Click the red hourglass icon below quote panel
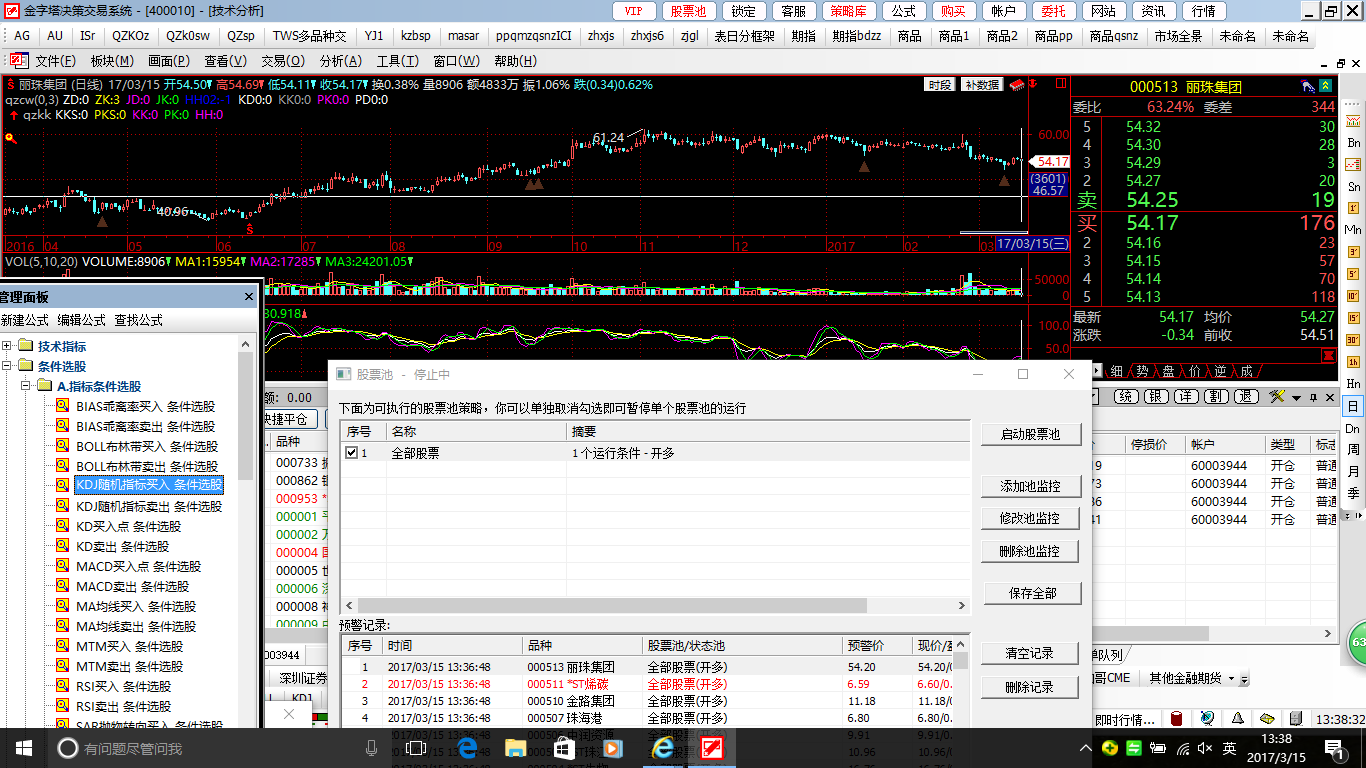This screenshot has height=768, width=1366. coord(1329,355)
